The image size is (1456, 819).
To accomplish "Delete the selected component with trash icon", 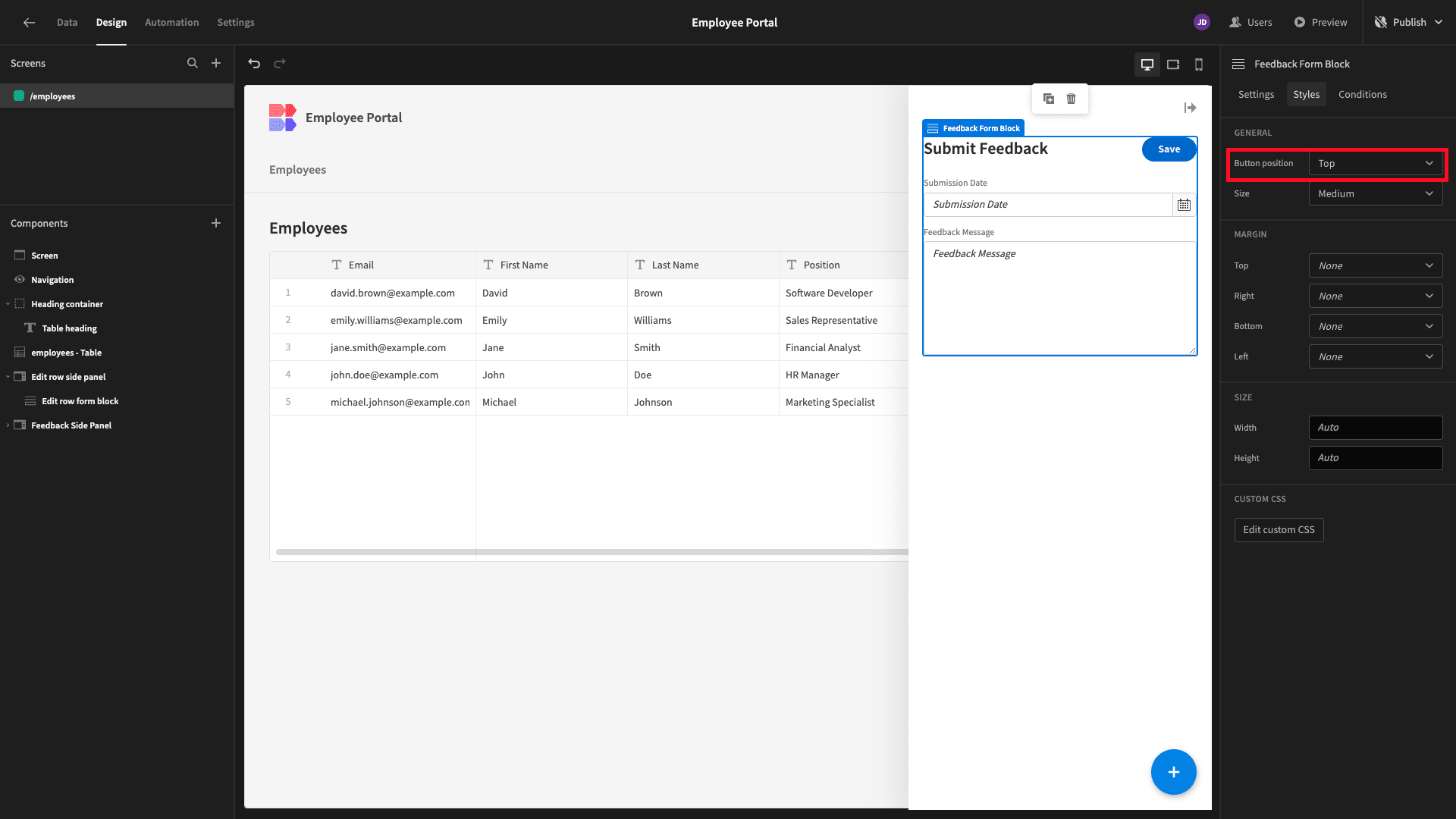I will [x=1072, y=99].
